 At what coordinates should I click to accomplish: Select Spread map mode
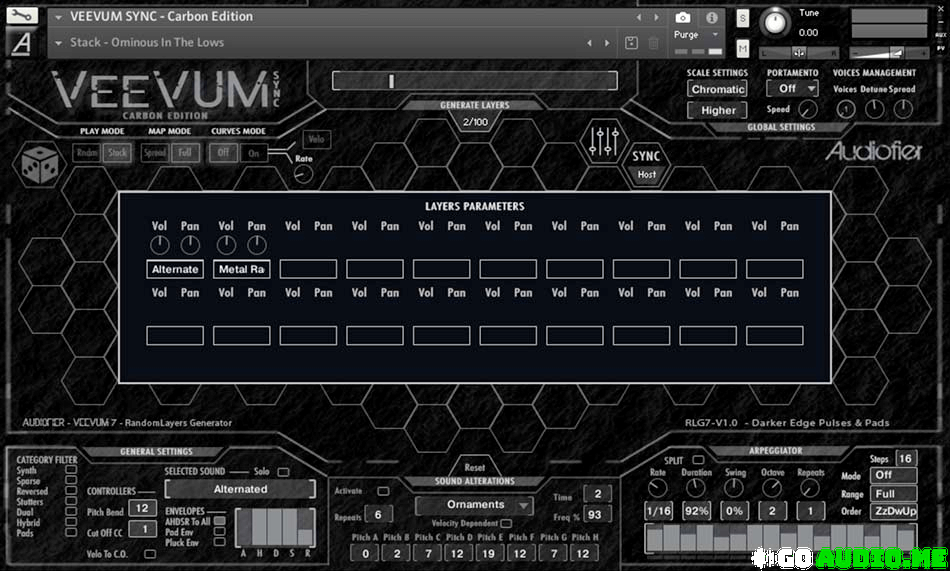pos(154,153)
